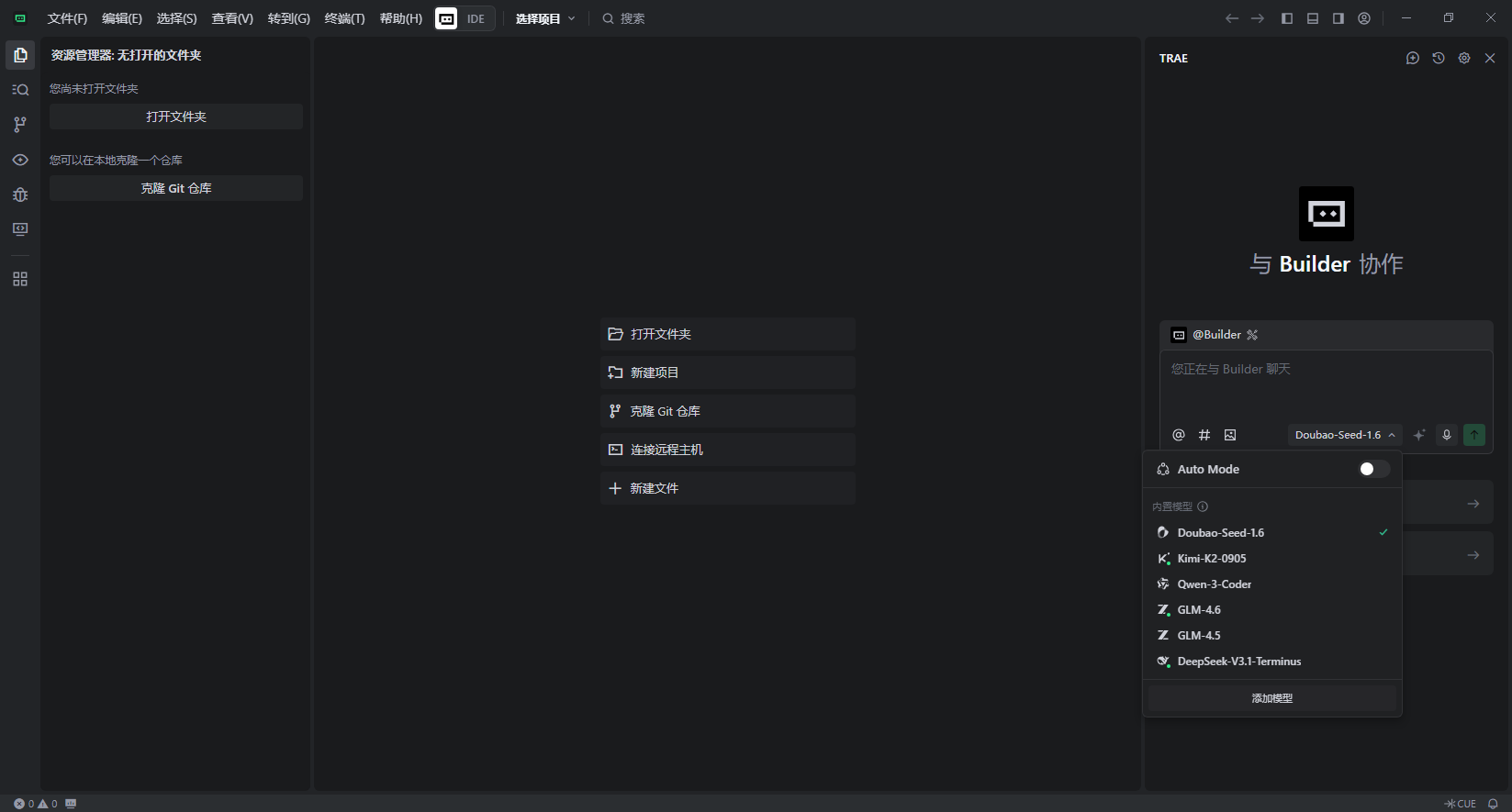Open the Explorer view in activity bar

point(20,55)
